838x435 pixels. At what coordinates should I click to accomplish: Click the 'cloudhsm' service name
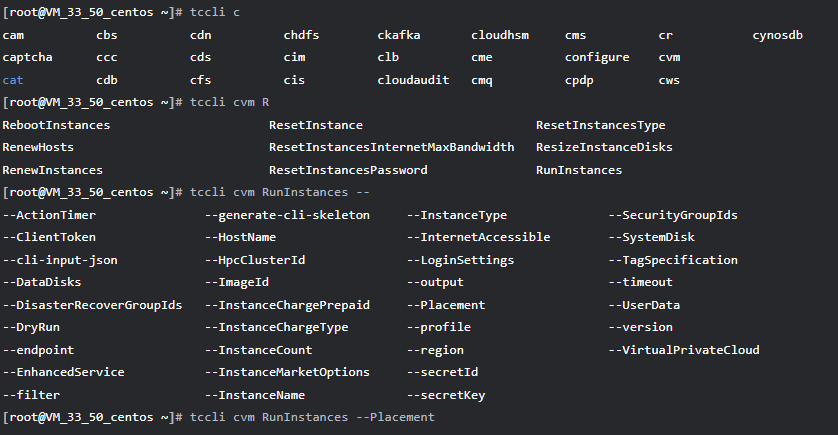pos(500,35)
